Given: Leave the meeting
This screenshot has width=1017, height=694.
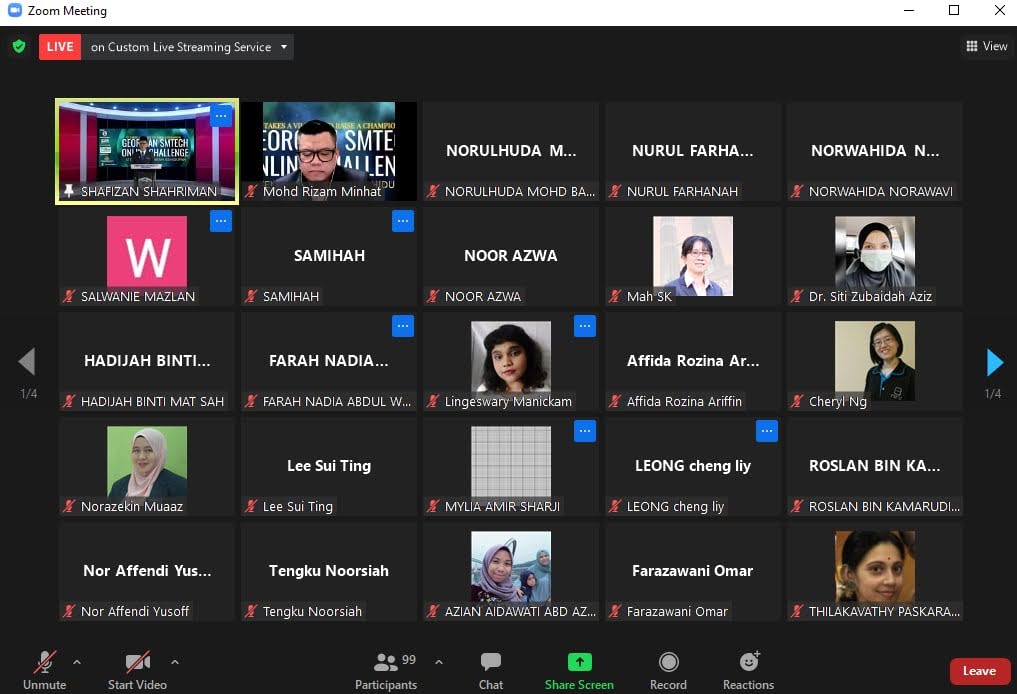Looking at the screenshot, I should [x=979, y=671].
